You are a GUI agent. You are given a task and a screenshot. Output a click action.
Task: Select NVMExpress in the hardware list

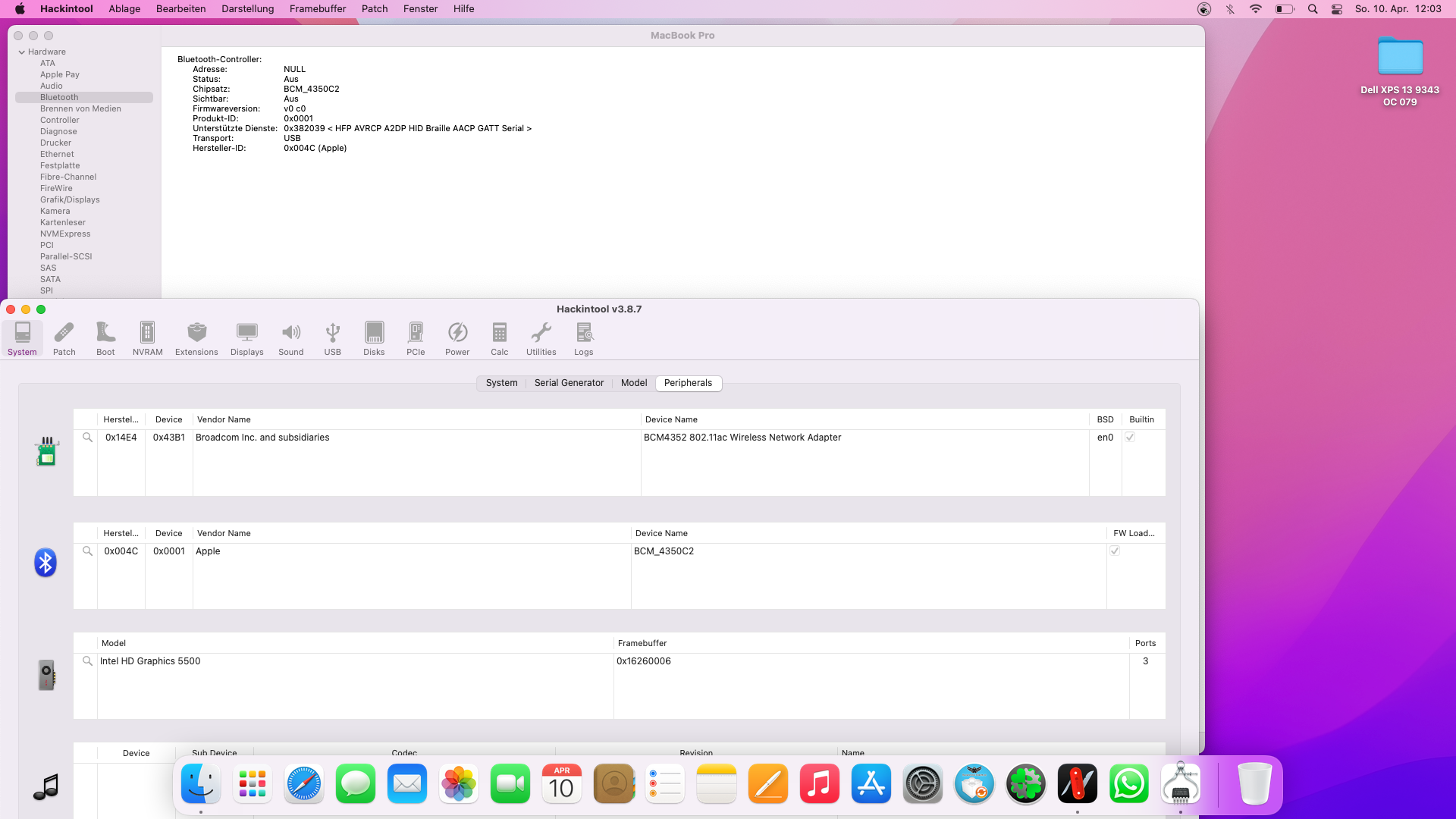(65, 234)
